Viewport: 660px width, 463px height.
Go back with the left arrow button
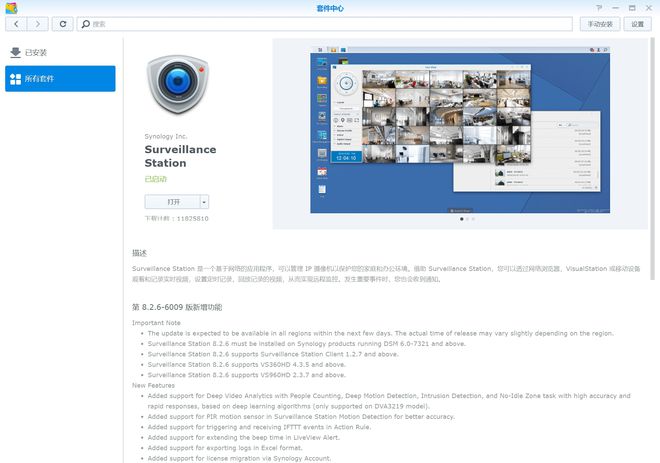15,23
